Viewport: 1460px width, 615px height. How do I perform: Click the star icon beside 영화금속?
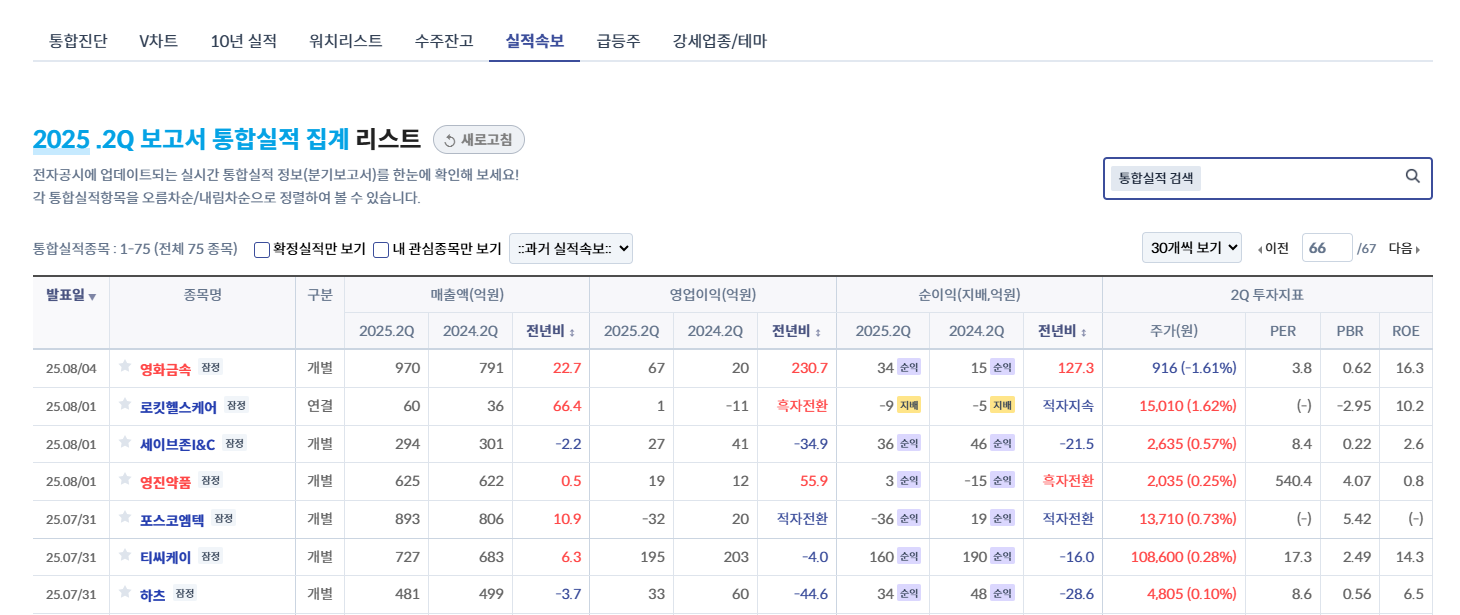[x=125, y=367]
